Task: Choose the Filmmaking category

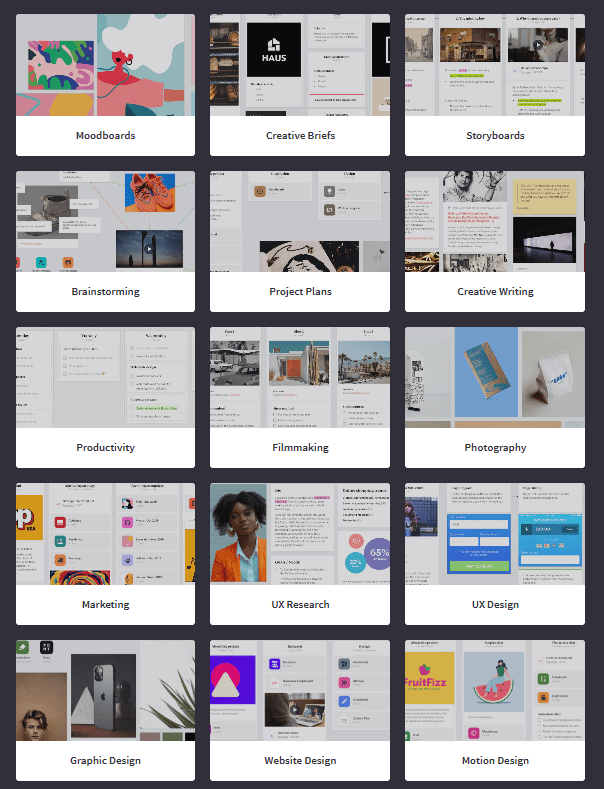Action: [x=300, y=398]
